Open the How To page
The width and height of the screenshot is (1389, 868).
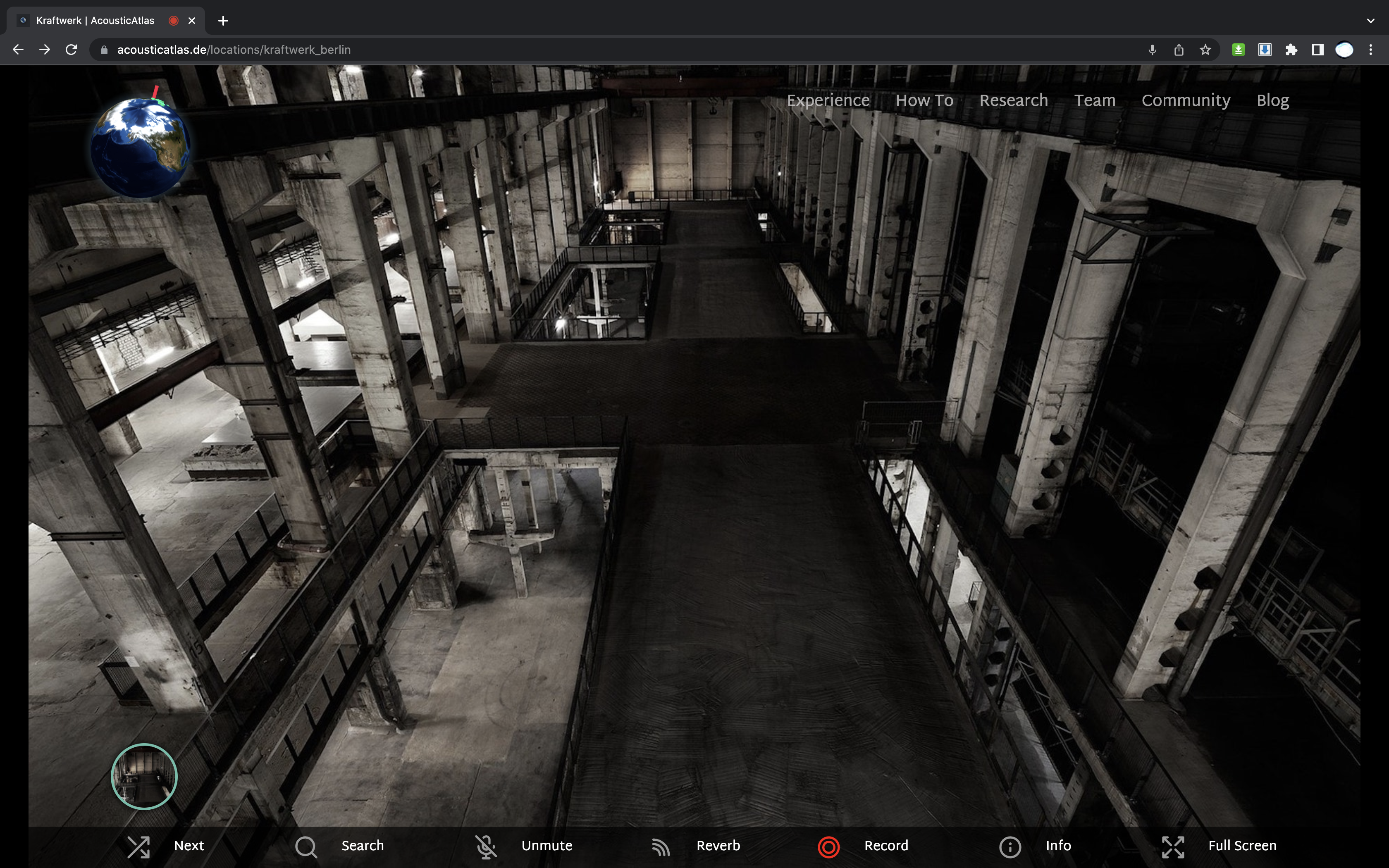pos(924,100)
